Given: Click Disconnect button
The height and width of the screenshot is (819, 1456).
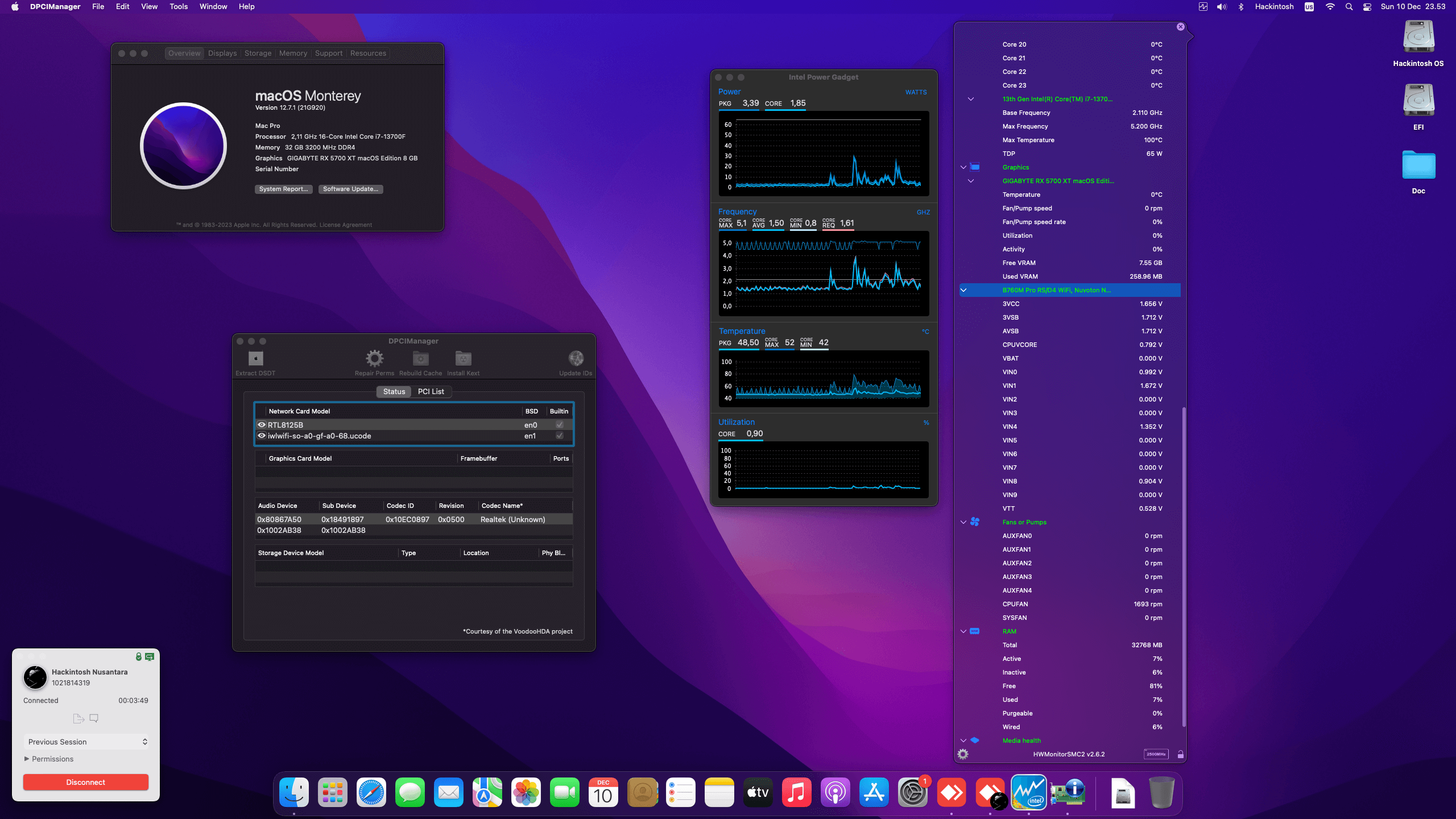Looking at the screenshot, I should click(x=86, y=782).
